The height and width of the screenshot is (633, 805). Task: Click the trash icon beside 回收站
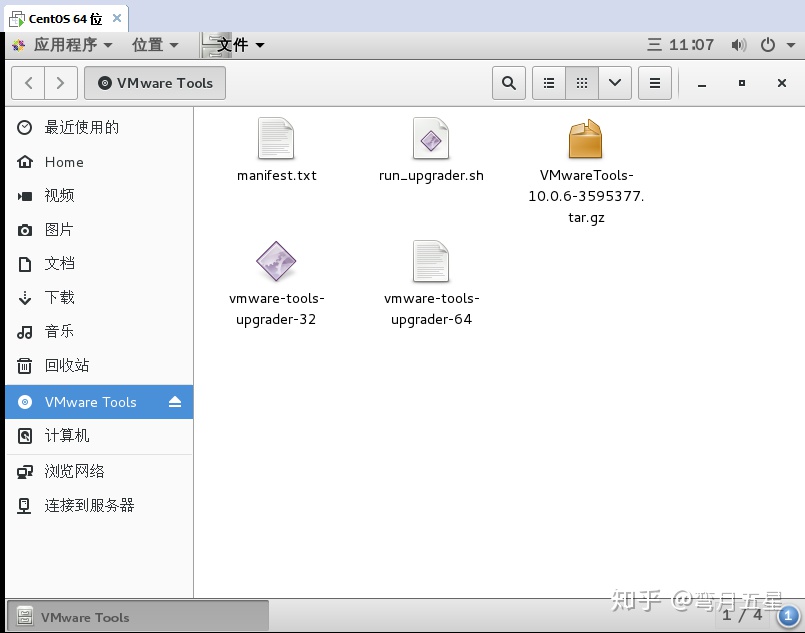(25, 366)
